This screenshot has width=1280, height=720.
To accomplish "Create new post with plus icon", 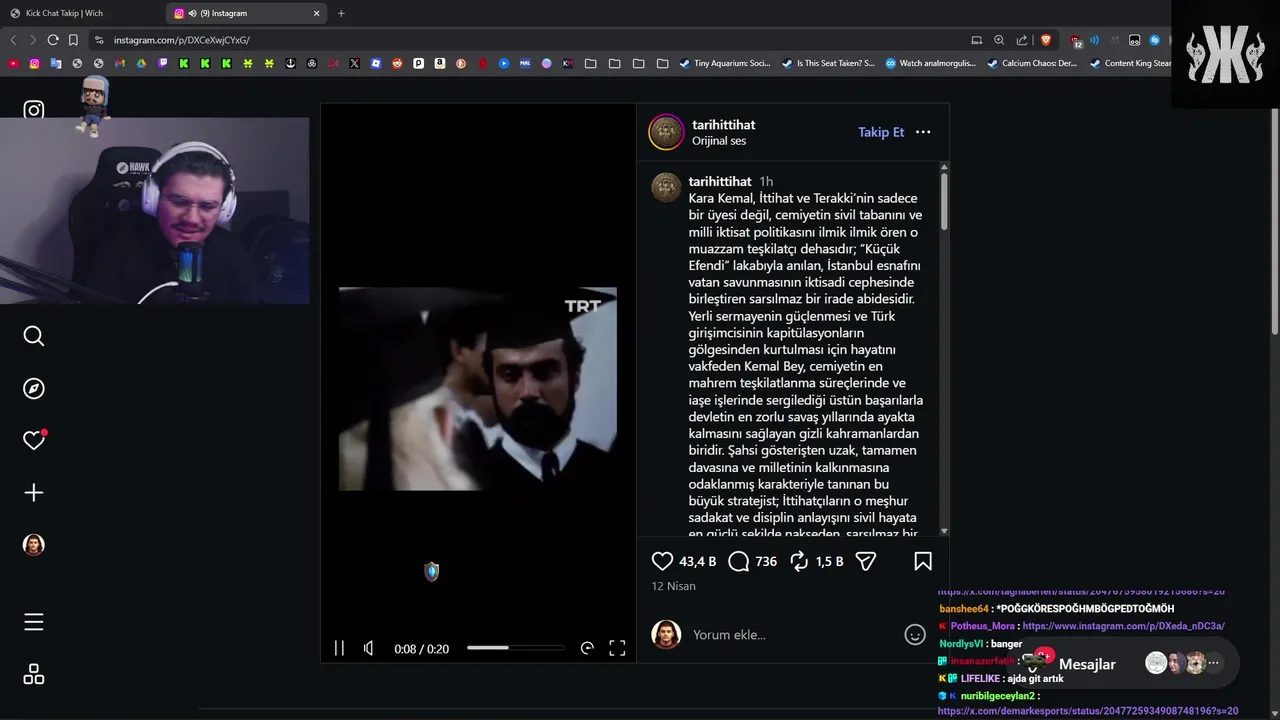I will (x=34, y=492).
